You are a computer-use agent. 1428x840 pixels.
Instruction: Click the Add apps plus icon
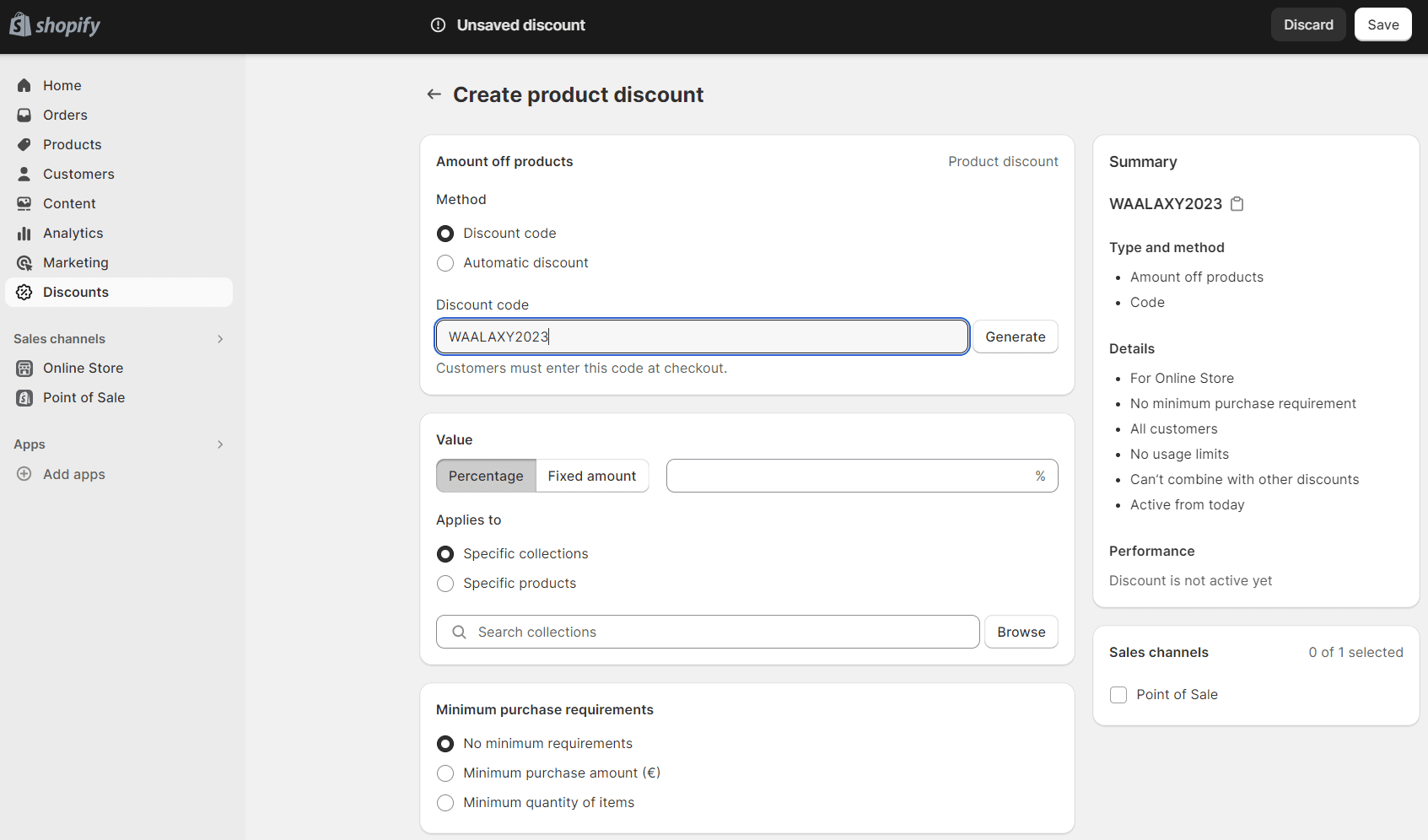pos(24,474)
